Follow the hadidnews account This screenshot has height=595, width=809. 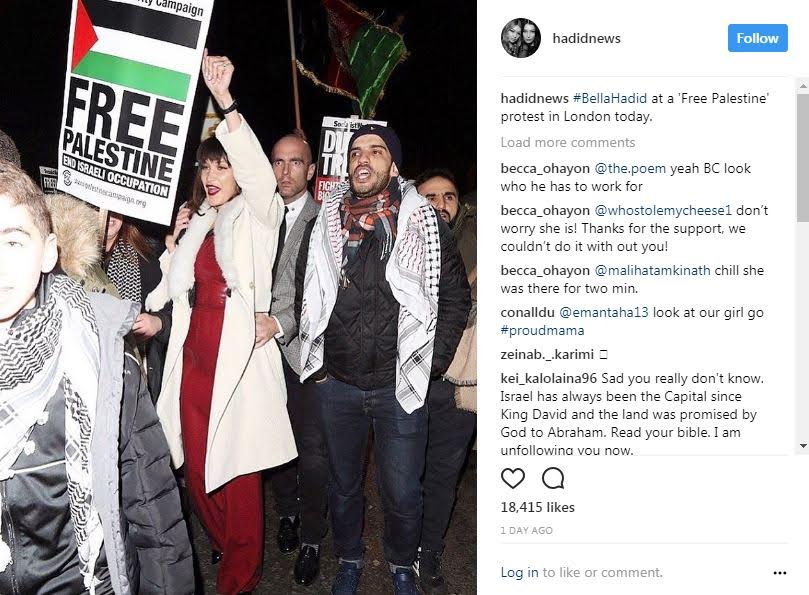[x=757, y=38]
